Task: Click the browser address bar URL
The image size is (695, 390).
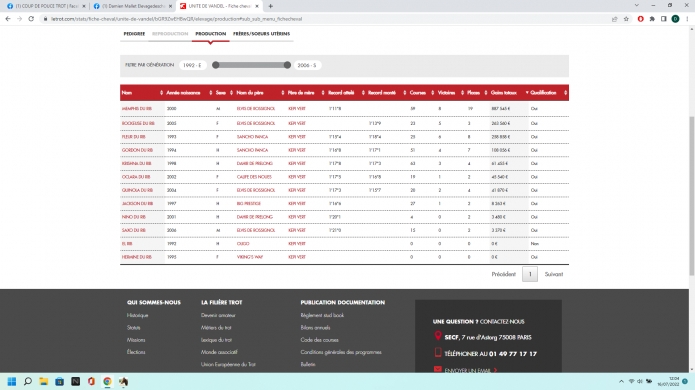Action: (x=176, y=19)
